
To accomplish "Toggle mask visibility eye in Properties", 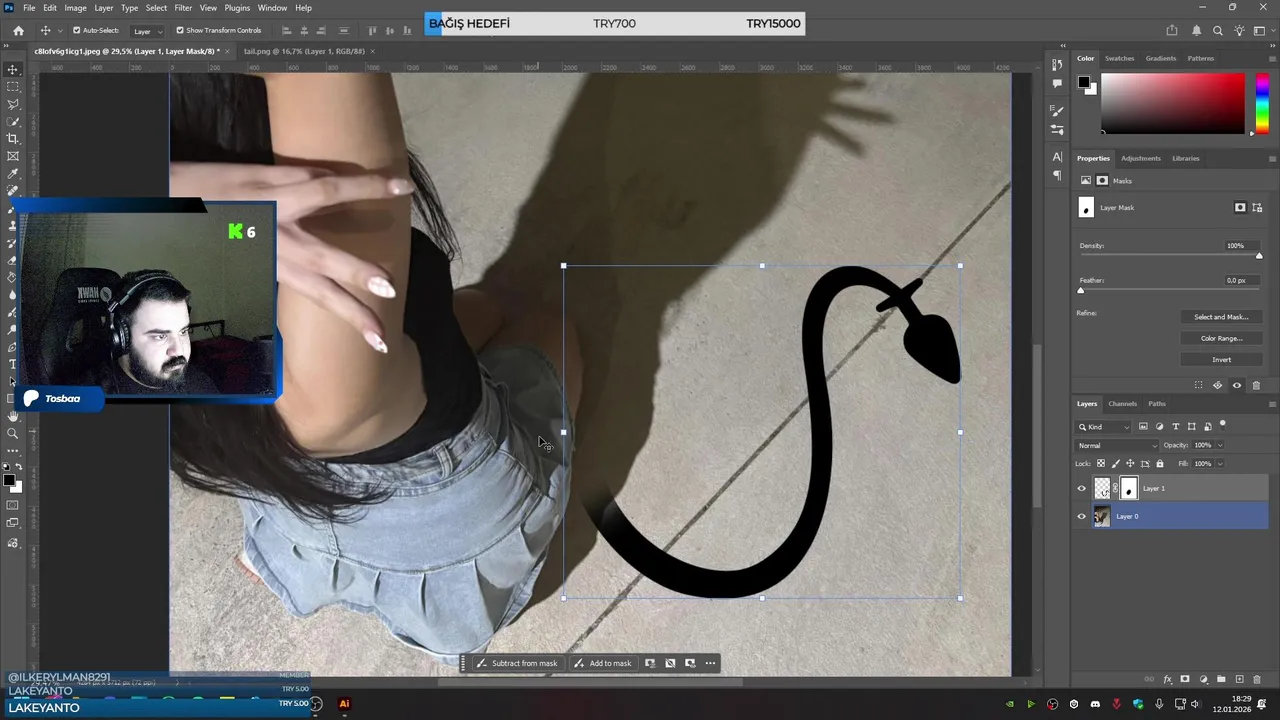I will [1236, 385].
